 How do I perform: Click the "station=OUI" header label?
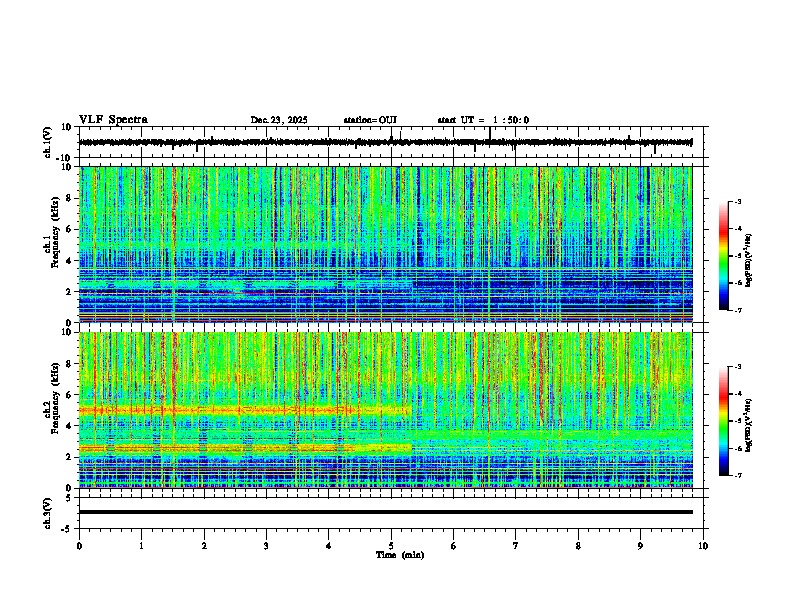click(x=370, y=120)
